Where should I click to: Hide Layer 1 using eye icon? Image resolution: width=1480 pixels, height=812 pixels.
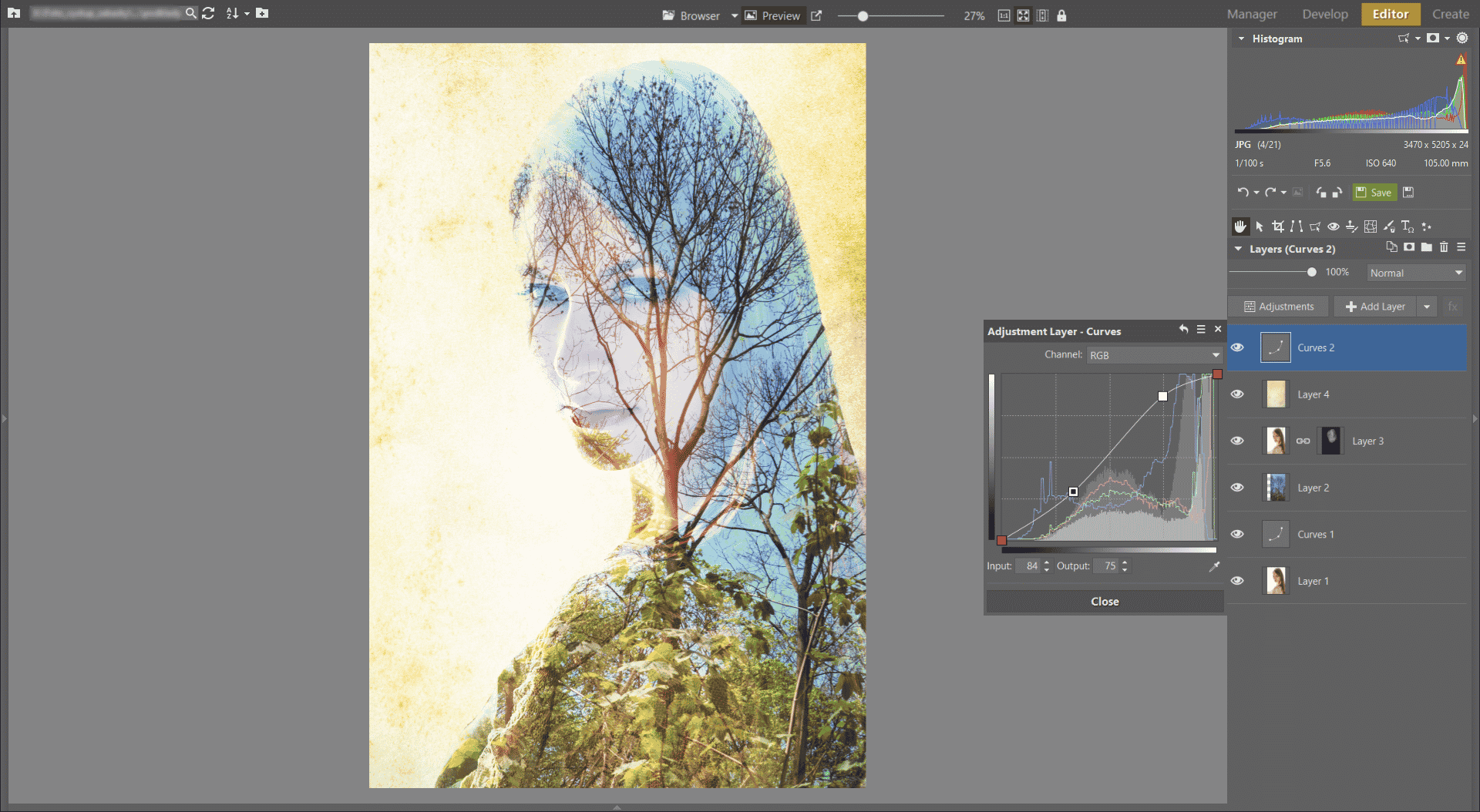click(x=1237, y=581)
